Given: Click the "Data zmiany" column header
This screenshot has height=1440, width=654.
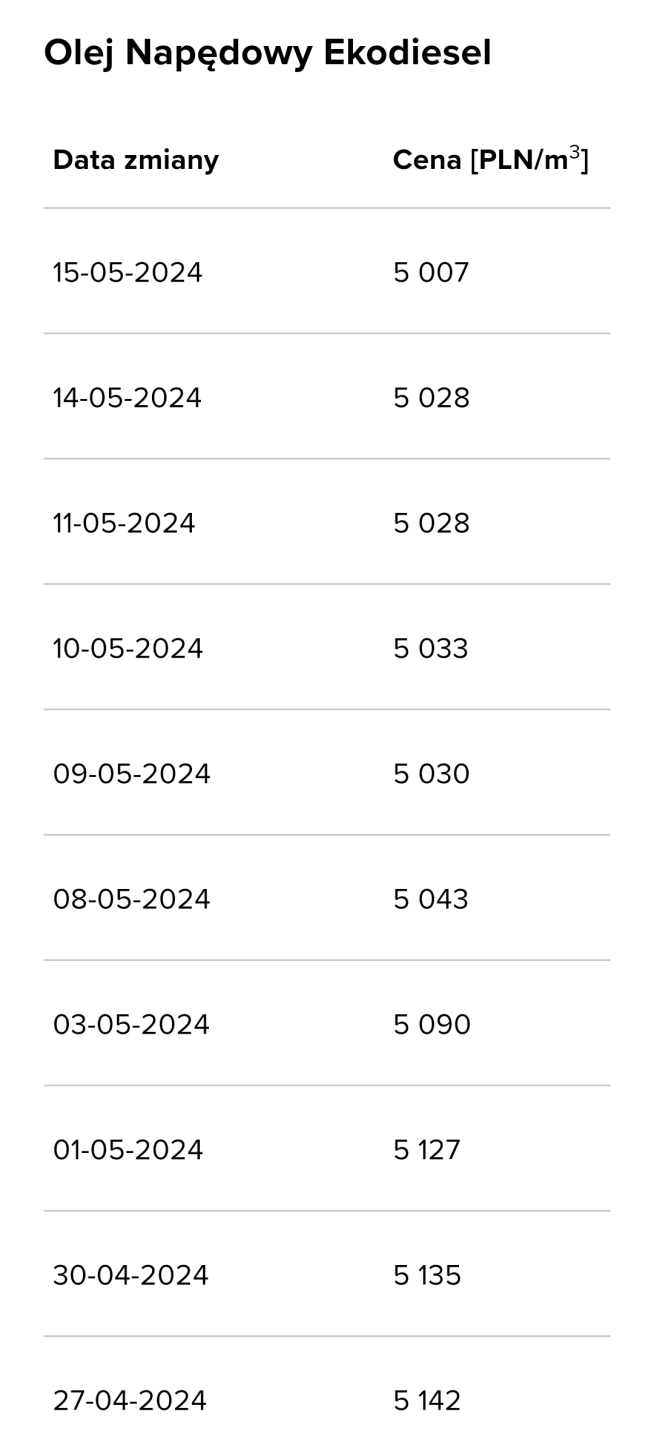Looking at the screenshot, I should pyautogui.click(x=136, y=160).
